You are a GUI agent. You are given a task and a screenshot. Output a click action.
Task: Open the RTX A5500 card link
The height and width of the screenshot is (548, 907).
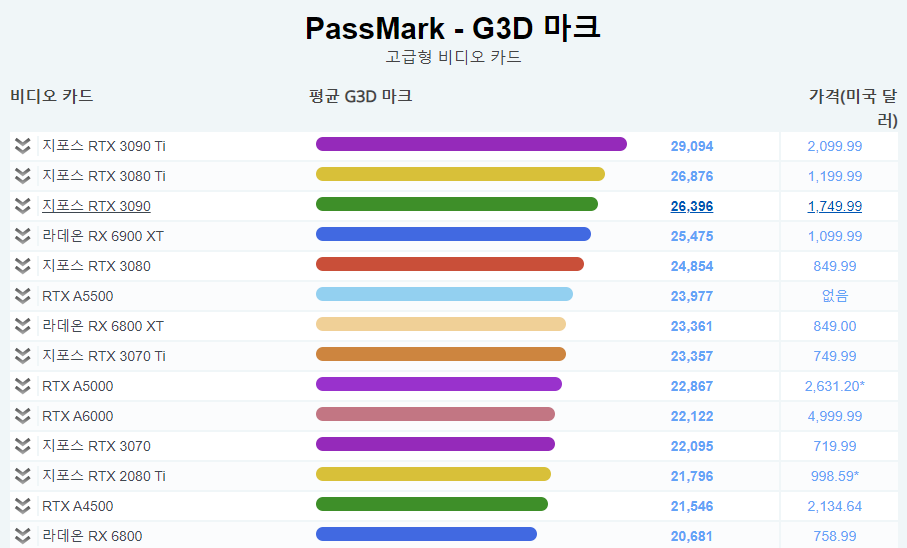[x=78, y=296]
